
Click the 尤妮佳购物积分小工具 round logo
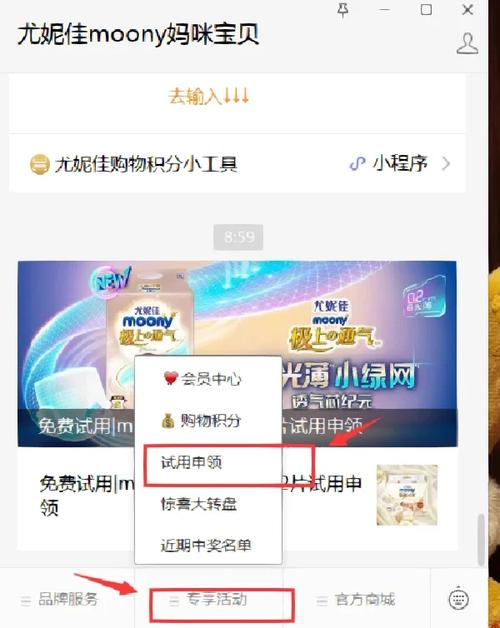(40, 164)
